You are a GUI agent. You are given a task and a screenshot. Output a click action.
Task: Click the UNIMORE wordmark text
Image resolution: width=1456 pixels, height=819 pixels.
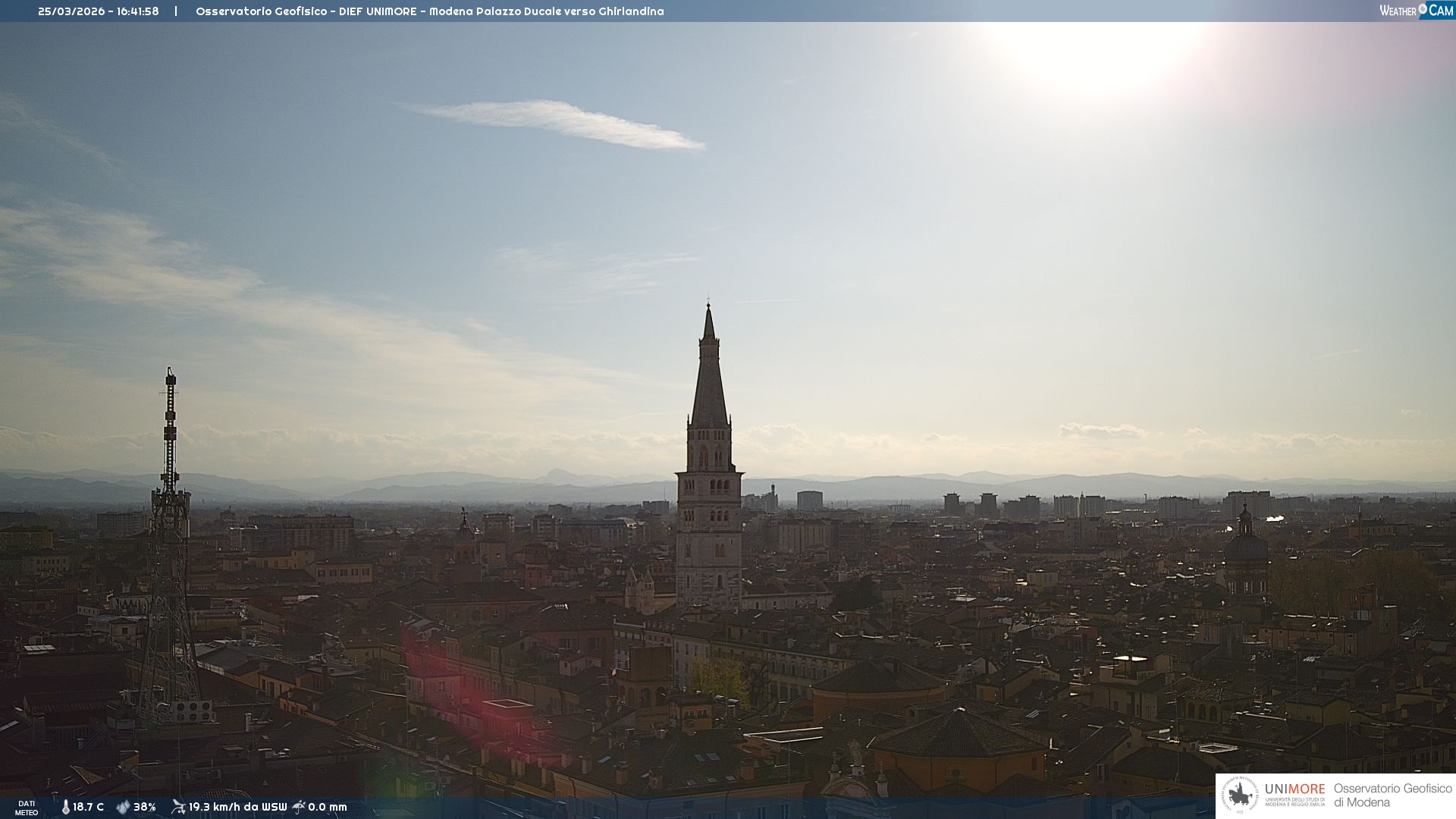(x=1294, y=789)
